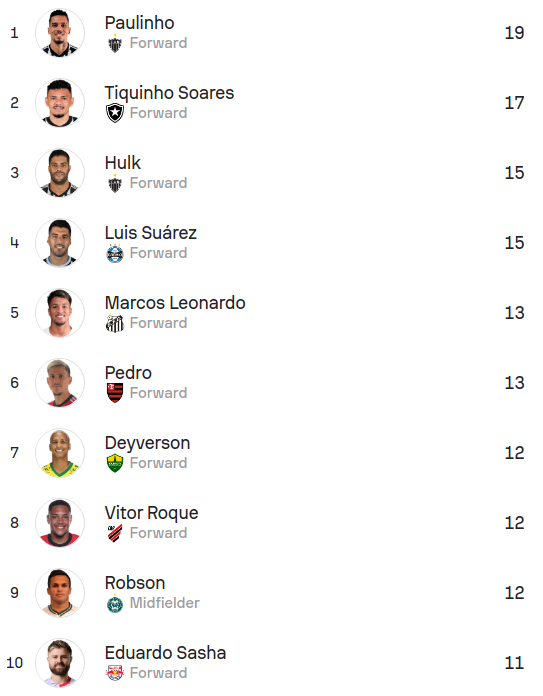543x696 pixels.
Task: Click the Atlético Mineiro crest under Paulinho
Action: (115, 43)
